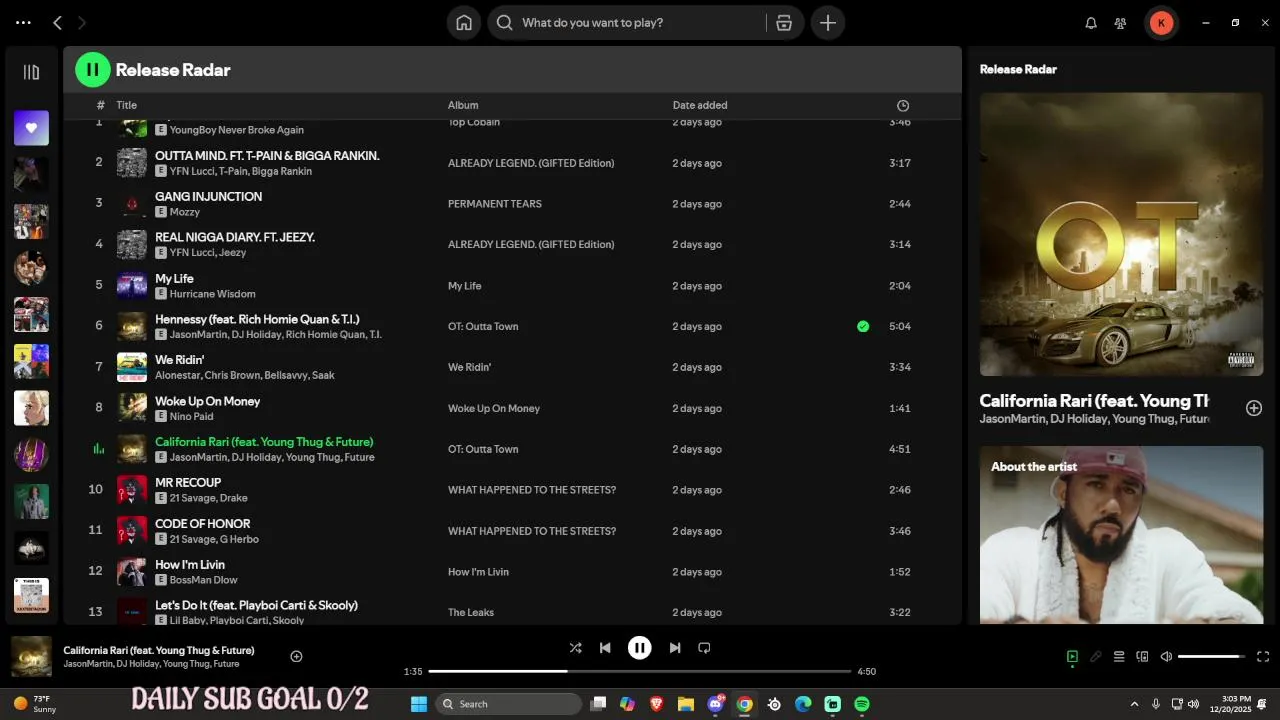
Task: Open the three-dots app menu
Action: tap(23, 22)
